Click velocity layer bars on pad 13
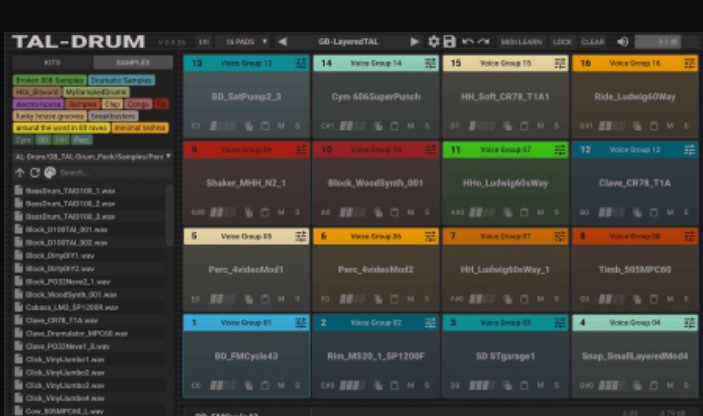The width and height of the screenshot is (703, 416). pyautogui.click(x=223, y=126)
